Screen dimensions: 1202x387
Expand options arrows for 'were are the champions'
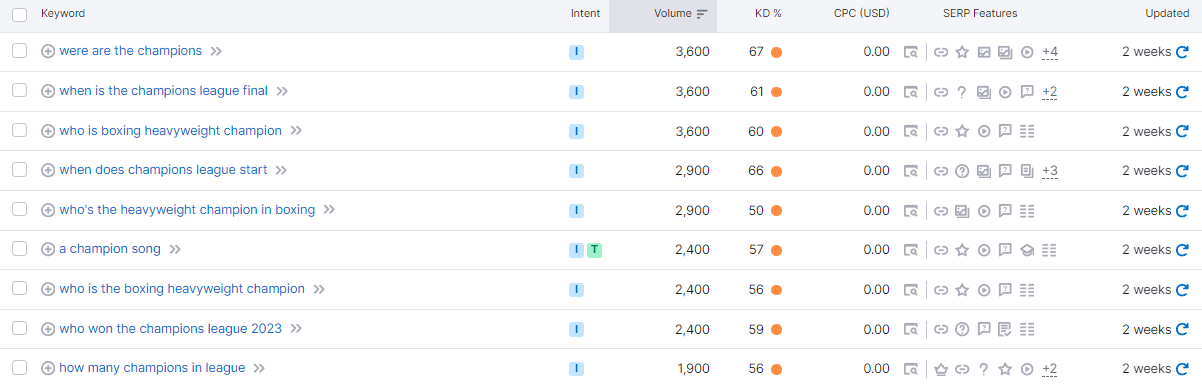[216, 52]
